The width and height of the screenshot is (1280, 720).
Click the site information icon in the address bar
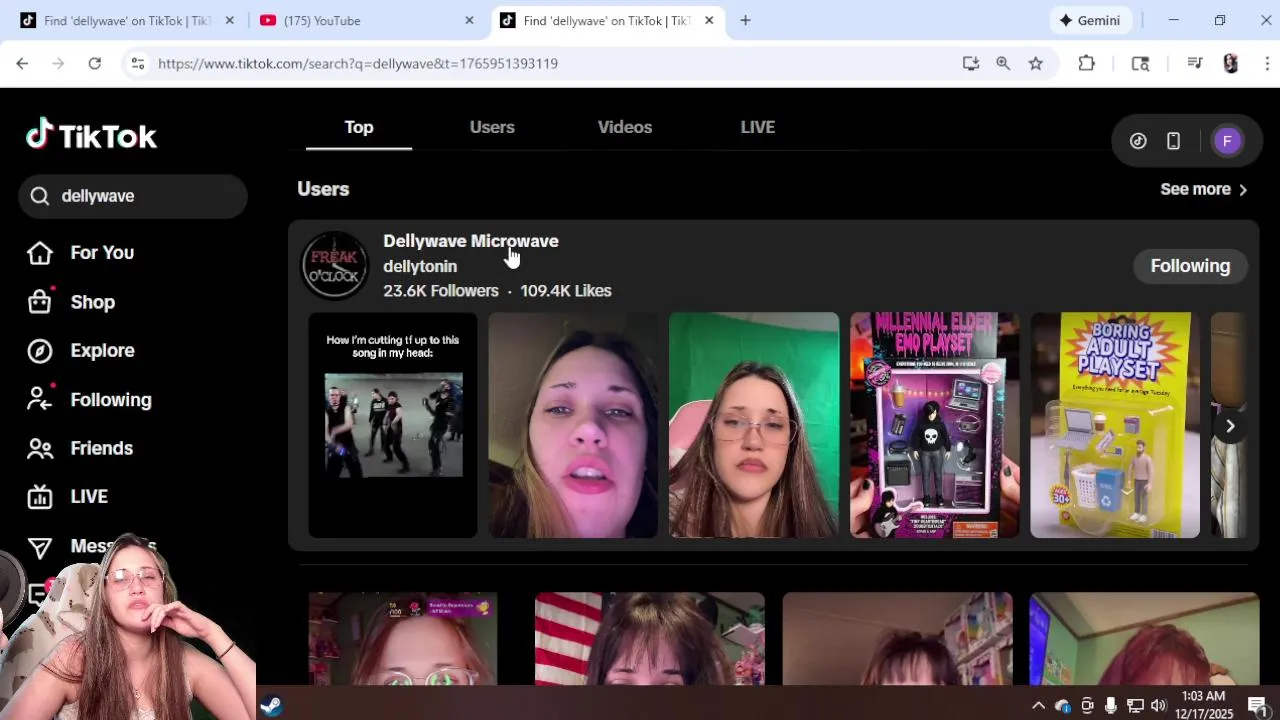[138, 63]
